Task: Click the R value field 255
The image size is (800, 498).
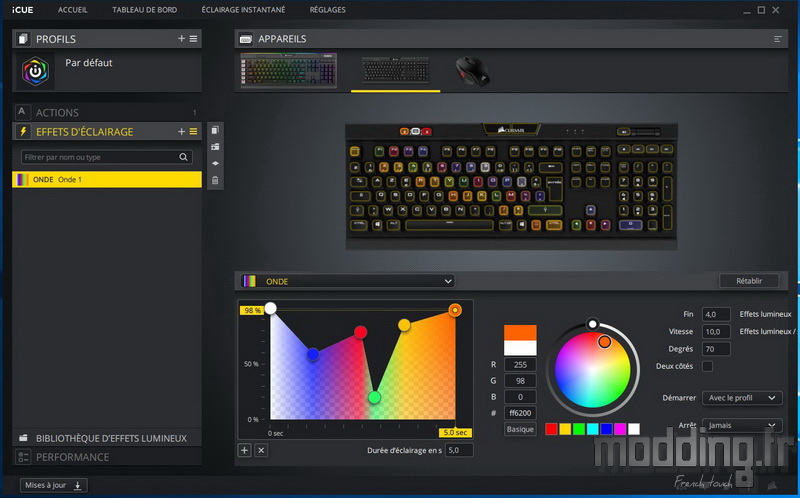Action: coord(520,364)
